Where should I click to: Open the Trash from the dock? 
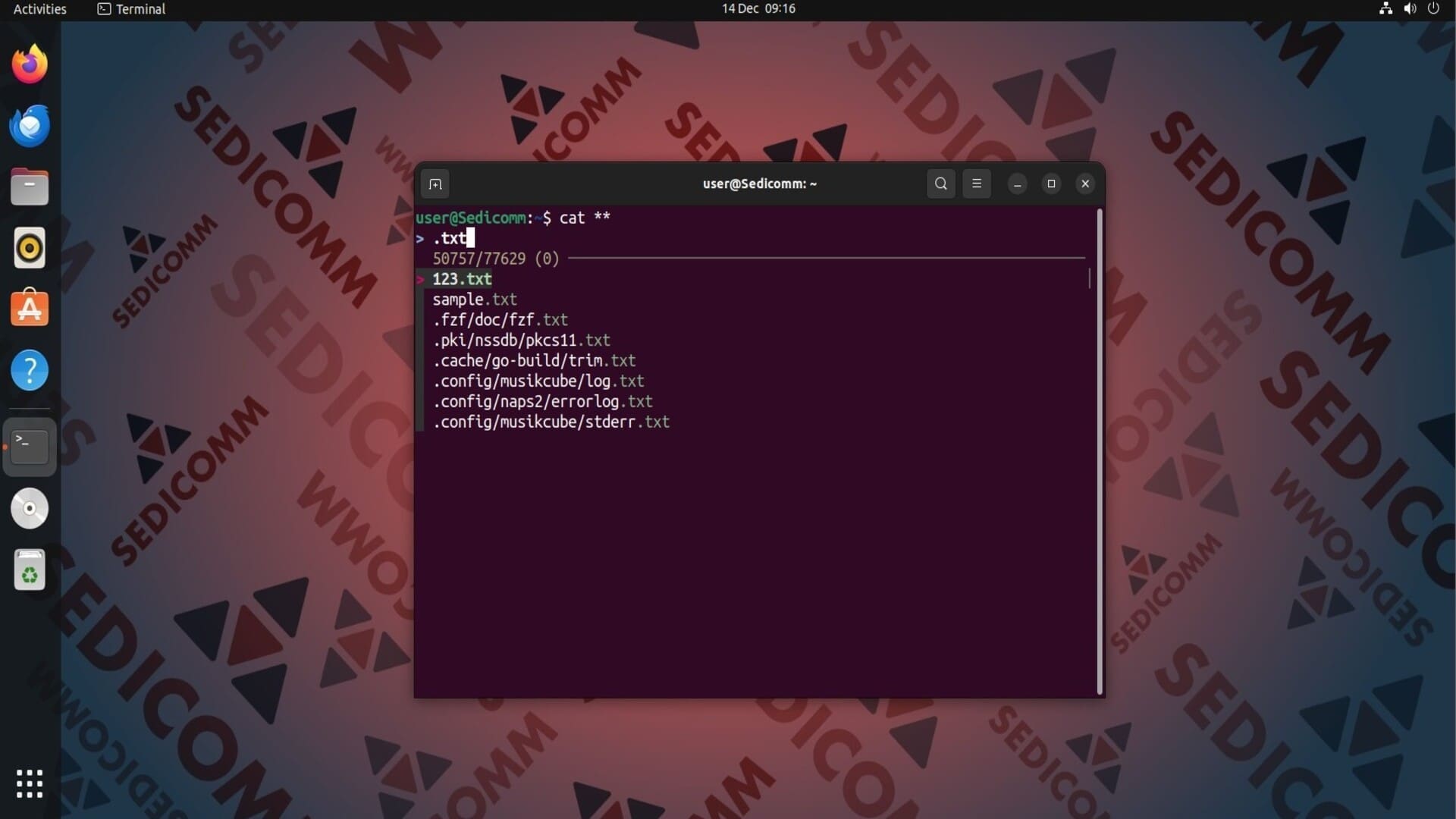click(30, 570)
